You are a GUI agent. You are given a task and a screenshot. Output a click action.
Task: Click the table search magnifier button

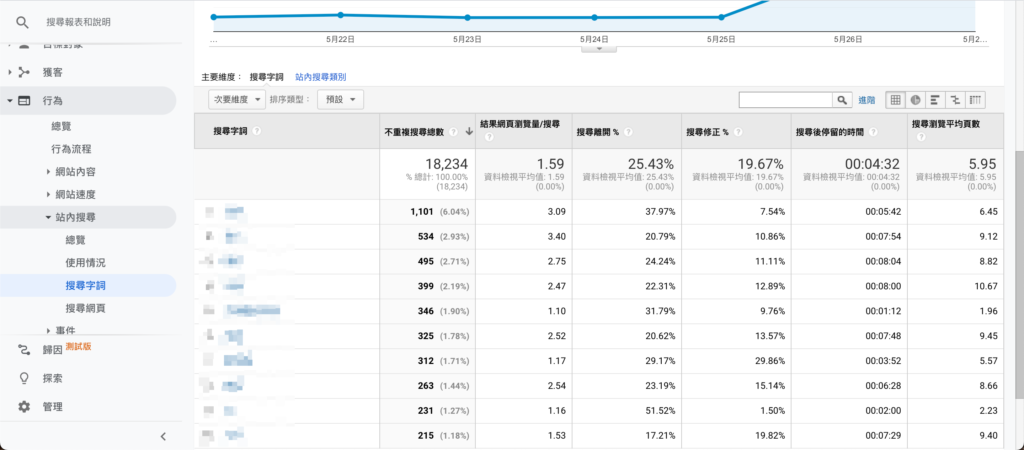[842, 100]
